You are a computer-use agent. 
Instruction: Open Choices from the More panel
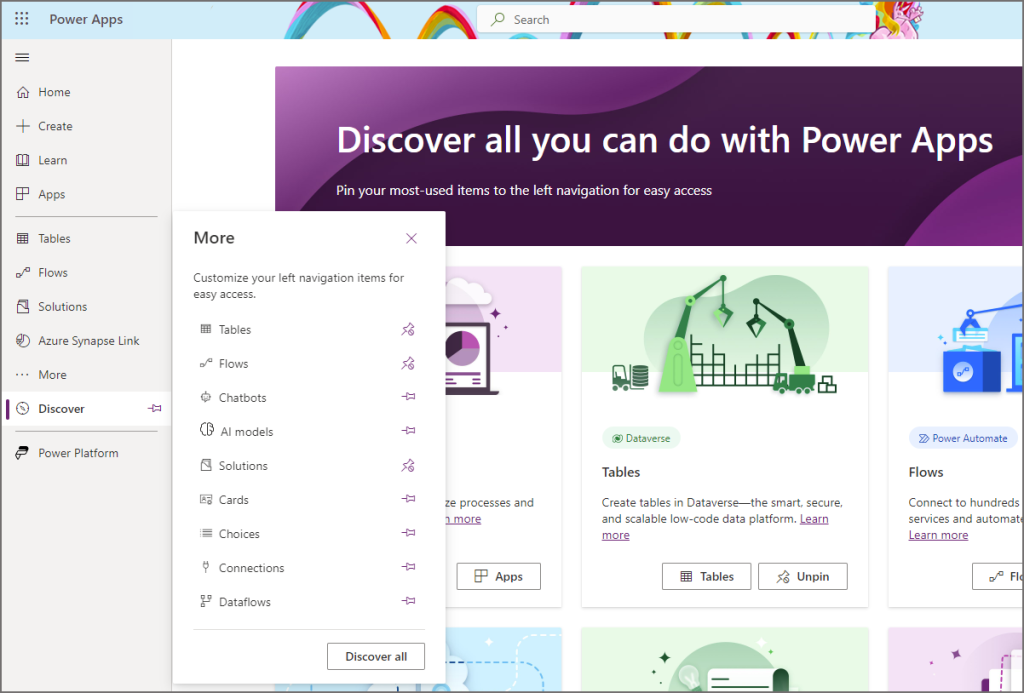click(229, 533)
